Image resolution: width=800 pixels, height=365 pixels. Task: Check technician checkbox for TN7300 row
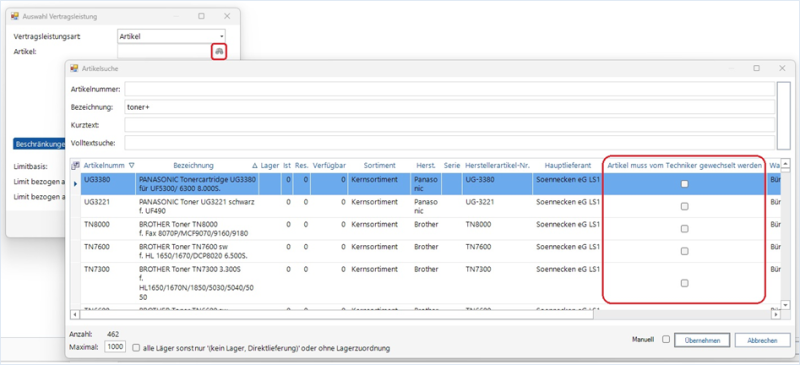coord(685,283)
